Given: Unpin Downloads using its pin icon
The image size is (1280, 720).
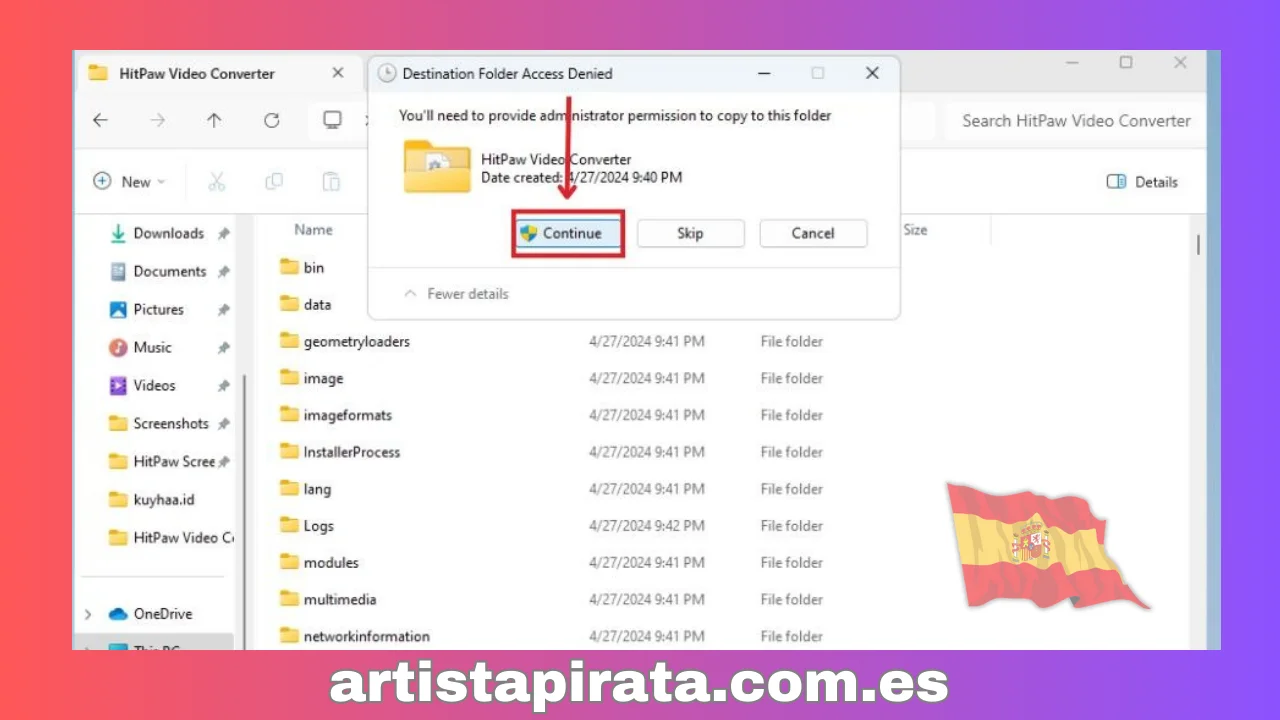Looking at the screenshot, I should pyautogui.click(x=224, y=233).
